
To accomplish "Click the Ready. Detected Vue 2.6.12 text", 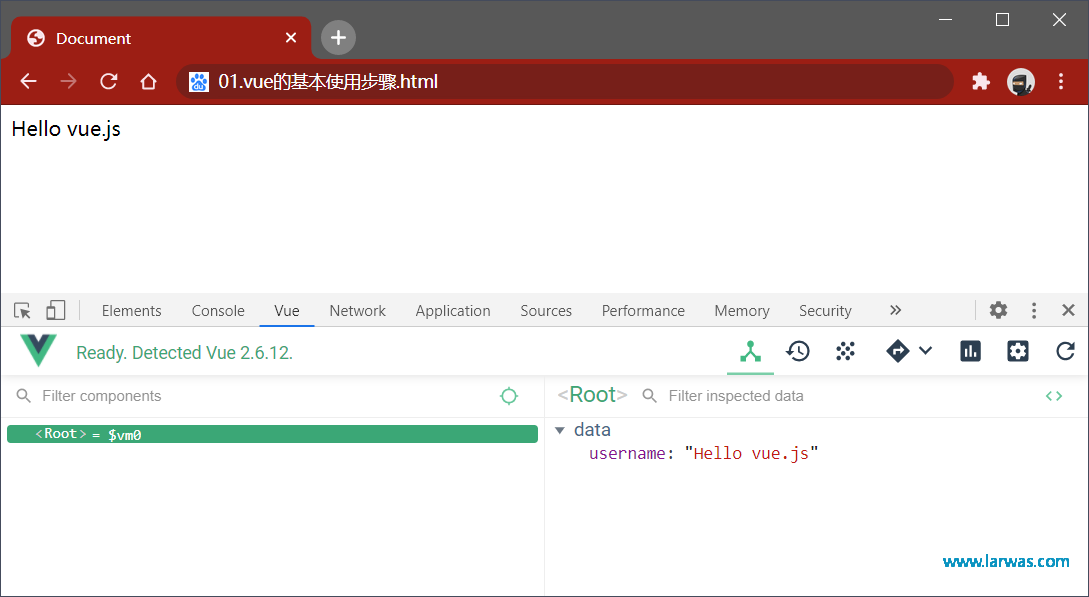I will tap(185, 353).
